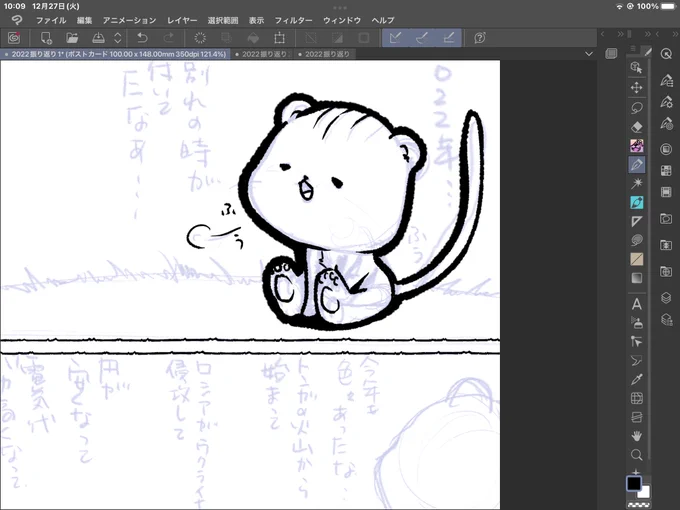Select the white sub color swatch

[644, 493]
